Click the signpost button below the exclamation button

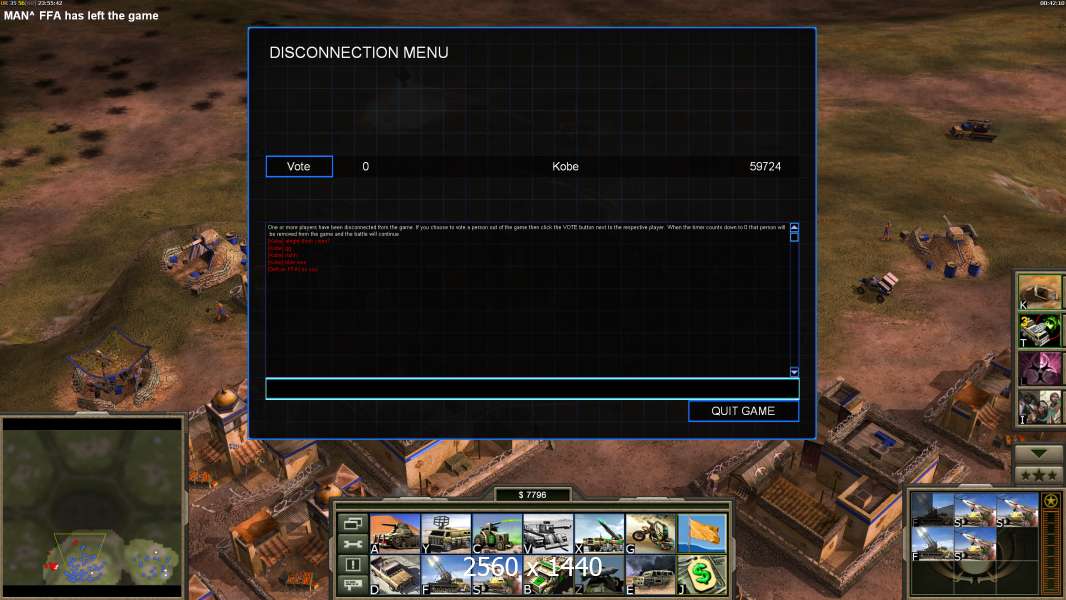point(353,584)
